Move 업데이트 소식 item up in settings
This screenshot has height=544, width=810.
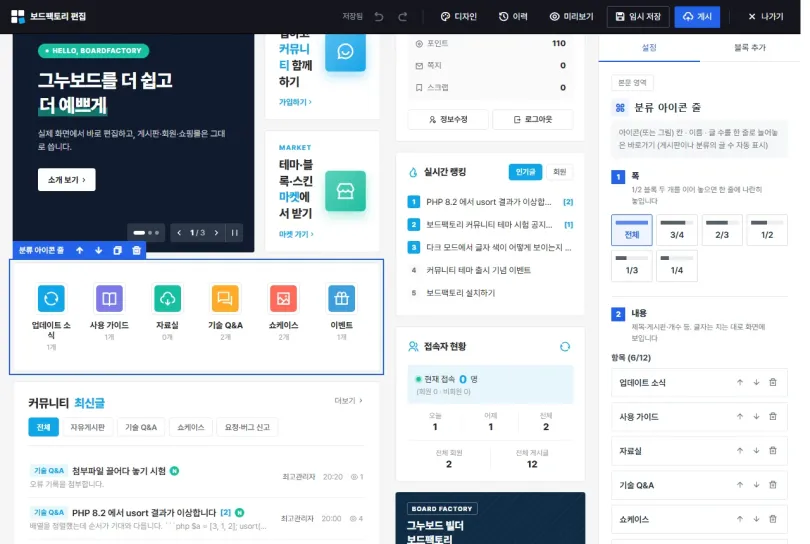click(740, 382)
